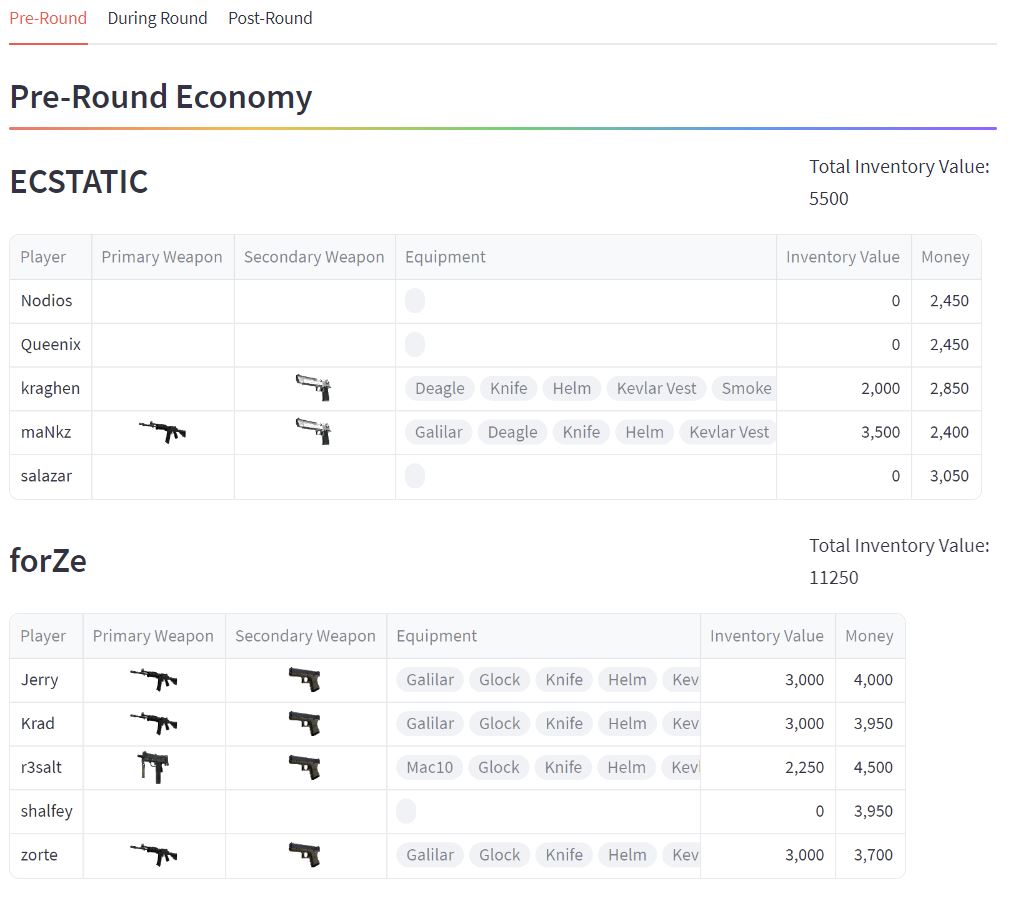Click maNkz's Kevlar Vest equipment tag
1010x899 pixels.
click(x=728, y=432)
